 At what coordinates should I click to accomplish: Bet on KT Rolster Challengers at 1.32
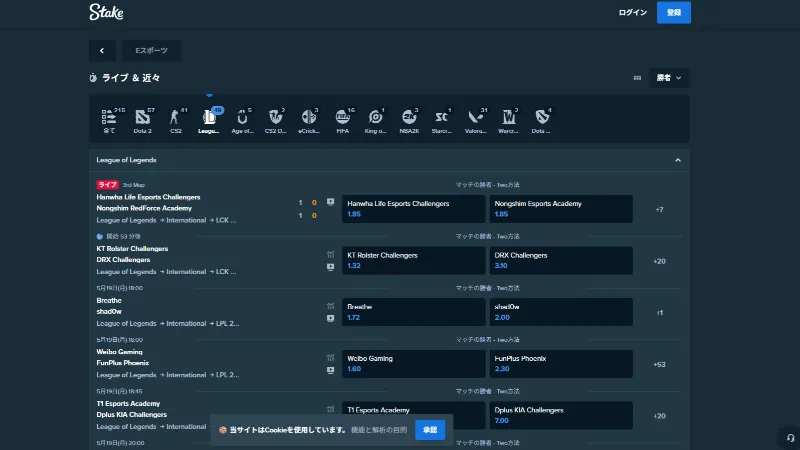pyautogui.click(x=413, y=260)
